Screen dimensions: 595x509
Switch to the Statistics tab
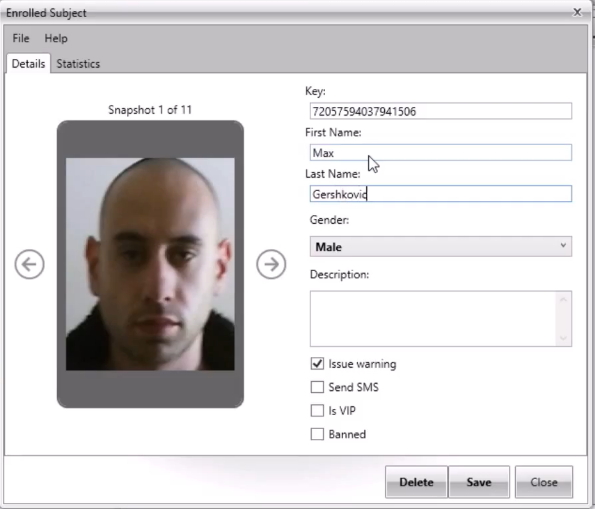pyautogui.click(x=78, y=64)
